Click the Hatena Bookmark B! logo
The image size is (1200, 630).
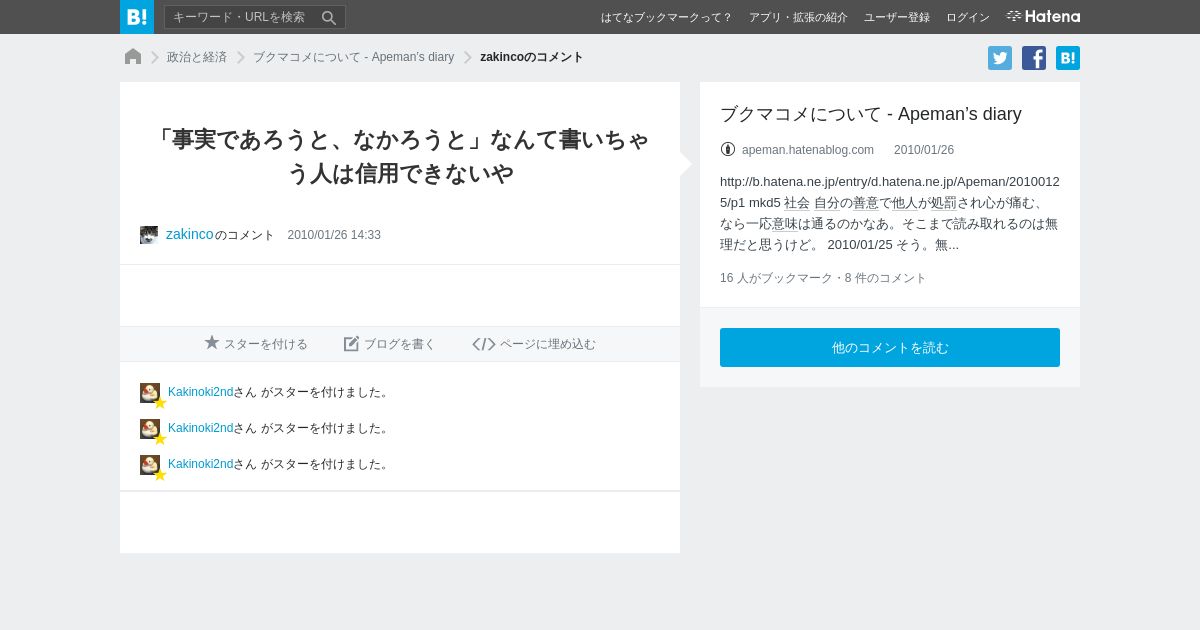tap(137, 17)
